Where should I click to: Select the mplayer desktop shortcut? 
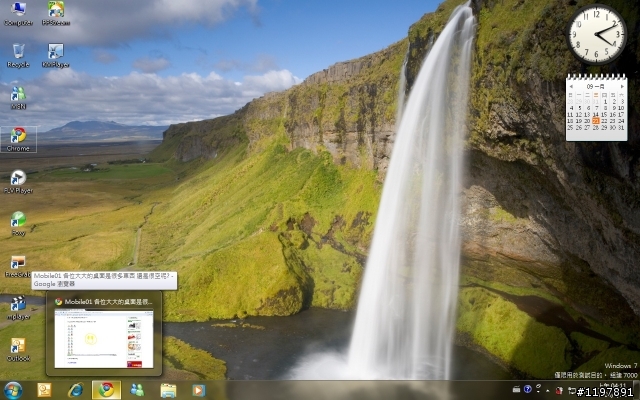(18, 308)
